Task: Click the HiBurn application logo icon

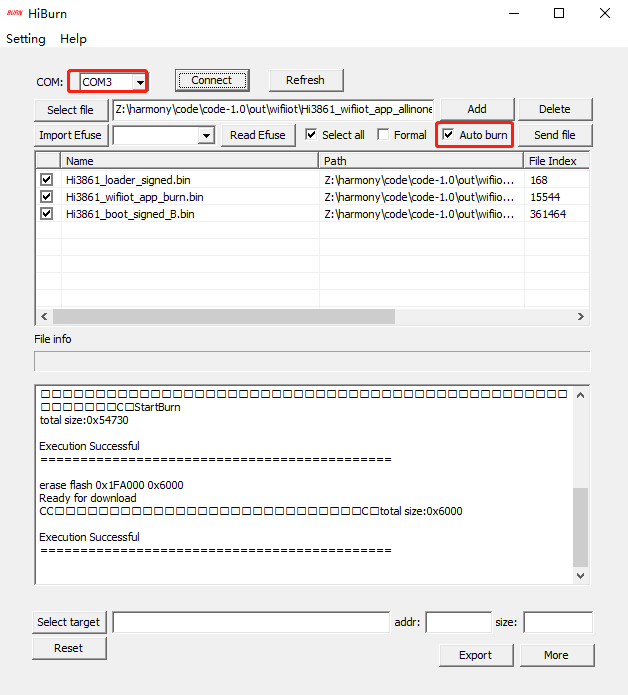Action: 15,13
